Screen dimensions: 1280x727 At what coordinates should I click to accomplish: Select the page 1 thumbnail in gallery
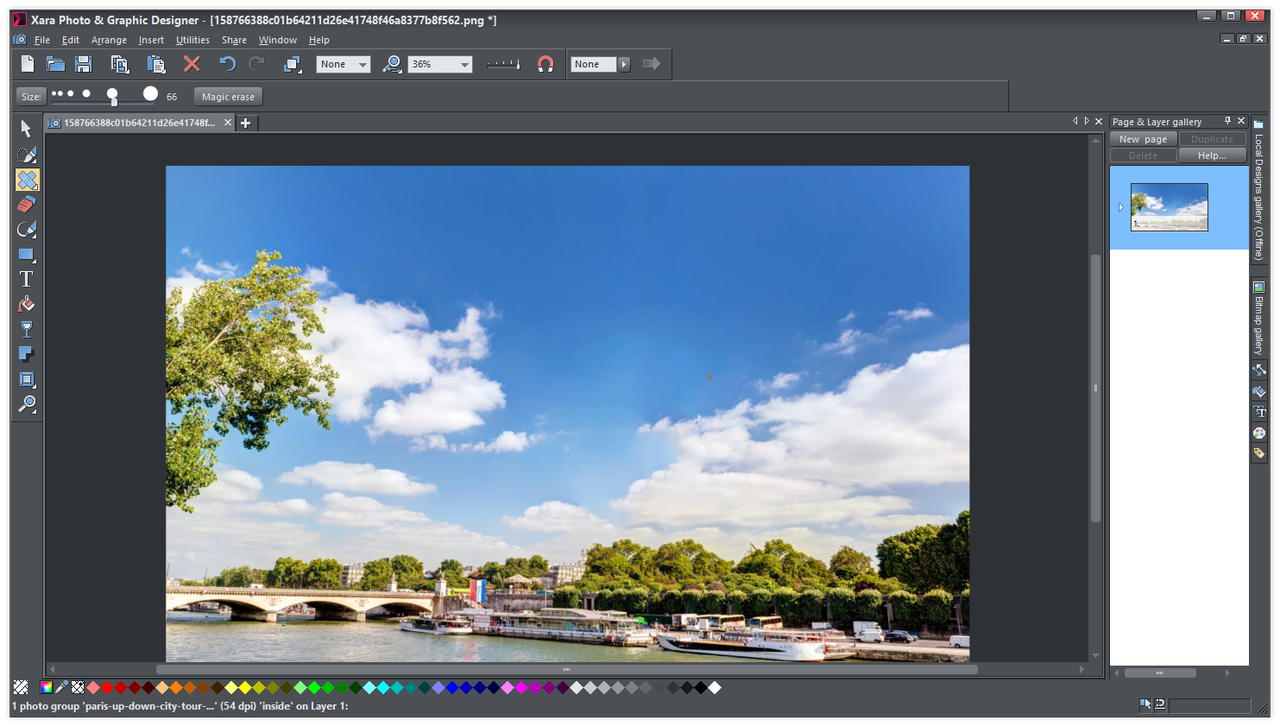[1169, 207]
